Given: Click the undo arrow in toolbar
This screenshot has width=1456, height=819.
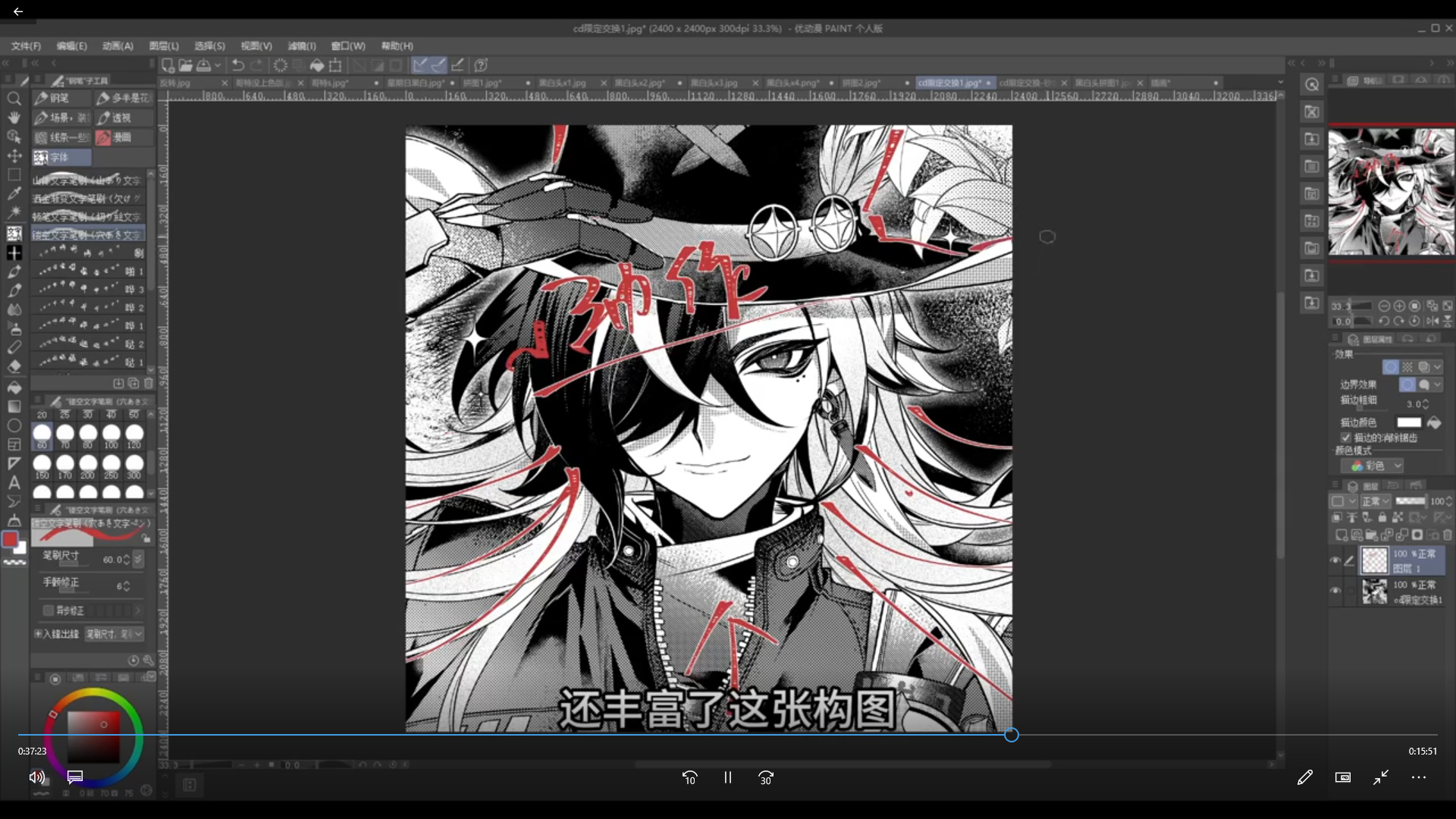Looking at the screenshot, I should [x=237, y=65].
